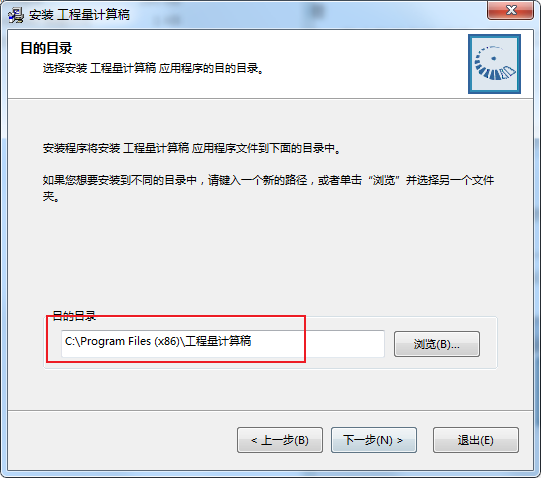This screenshot has height=478, width=541.
Task: Click the installer icon in the title bar
Action: coord(16,15)
